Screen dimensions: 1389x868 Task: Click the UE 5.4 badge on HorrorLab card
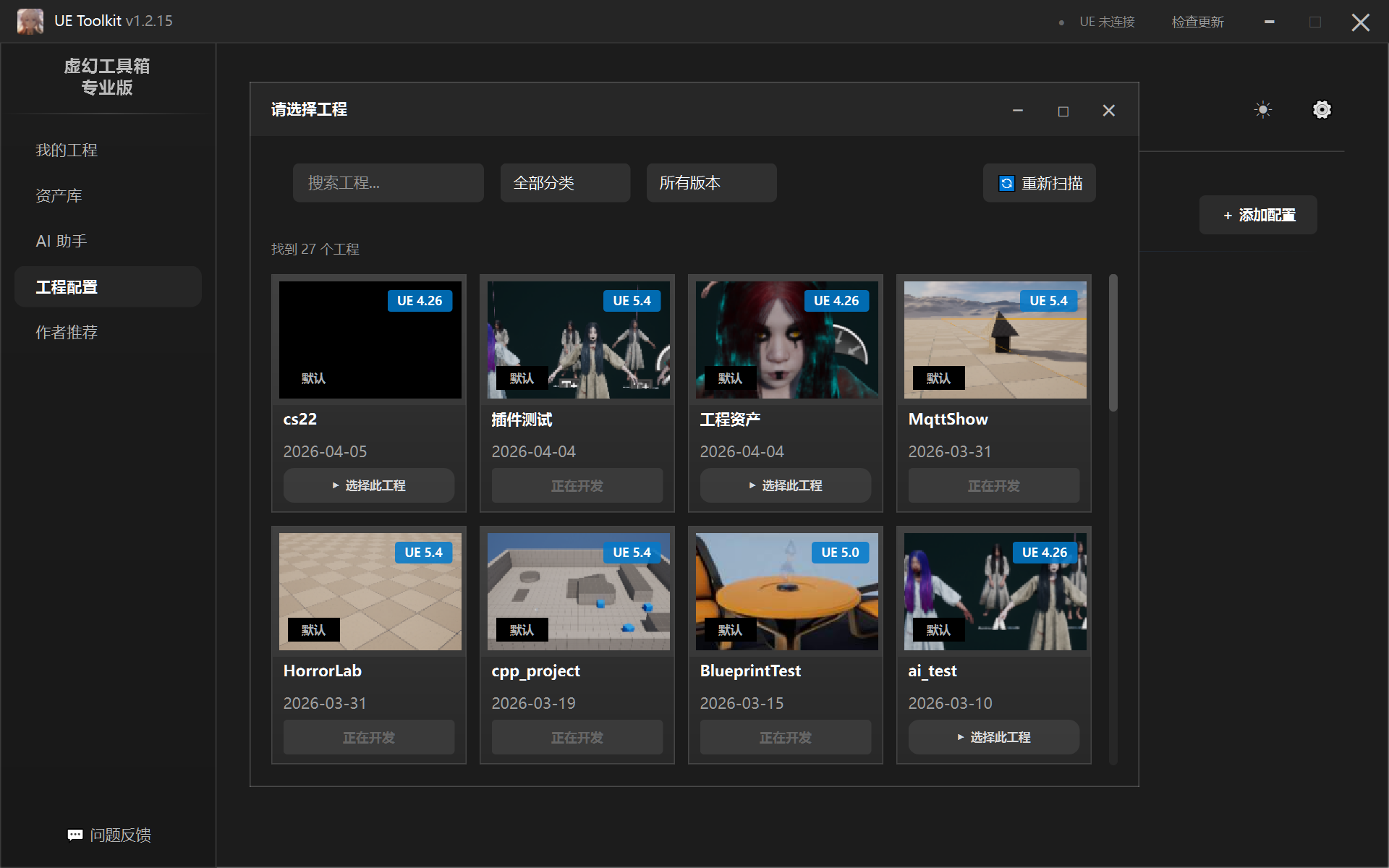[x=423, y=553]
